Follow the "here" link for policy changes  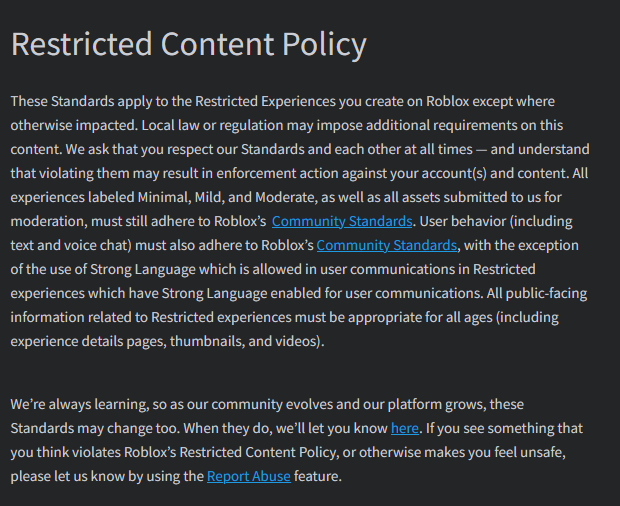pos(404,428)
